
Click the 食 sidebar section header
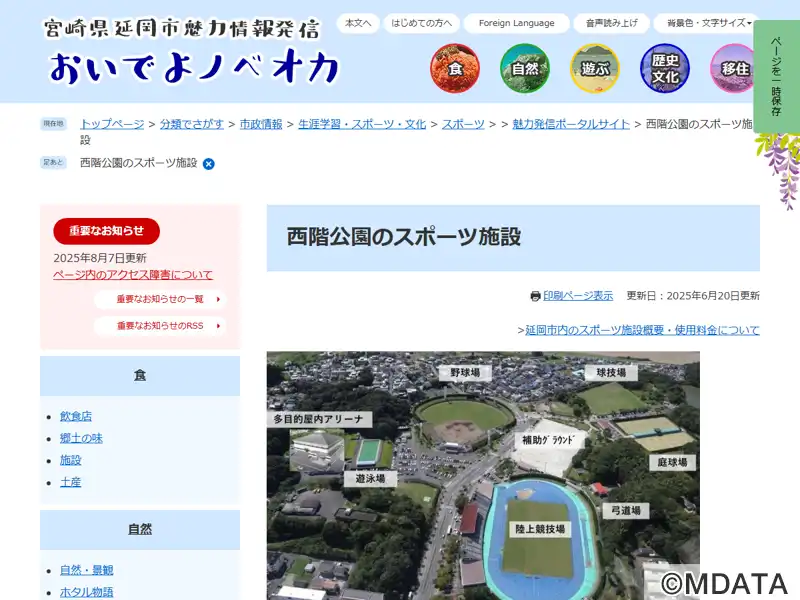pos(140,376)
